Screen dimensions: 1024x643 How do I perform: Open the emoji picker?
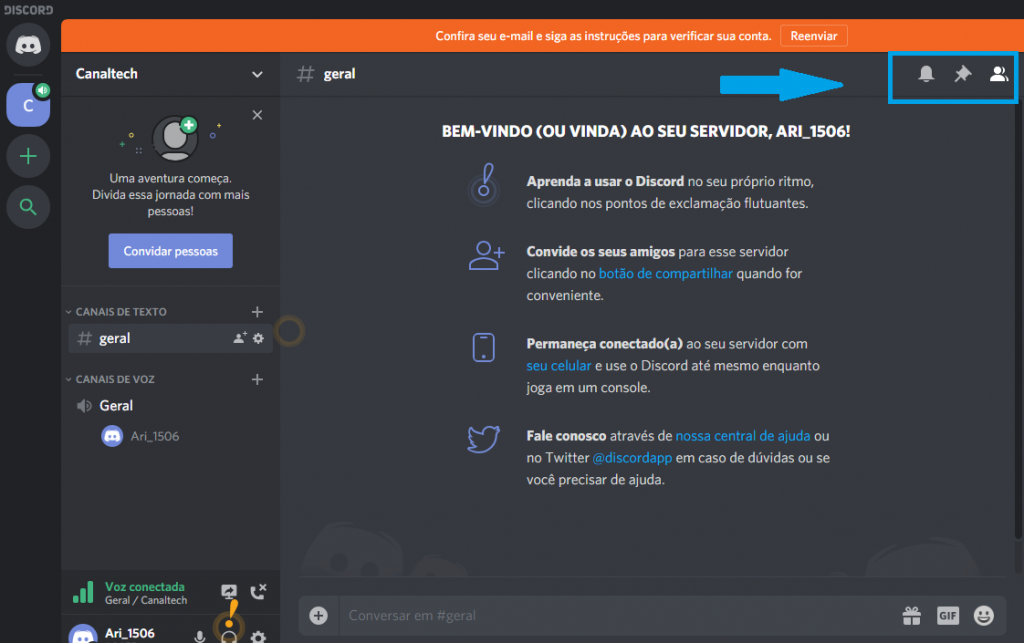point(984,615)
